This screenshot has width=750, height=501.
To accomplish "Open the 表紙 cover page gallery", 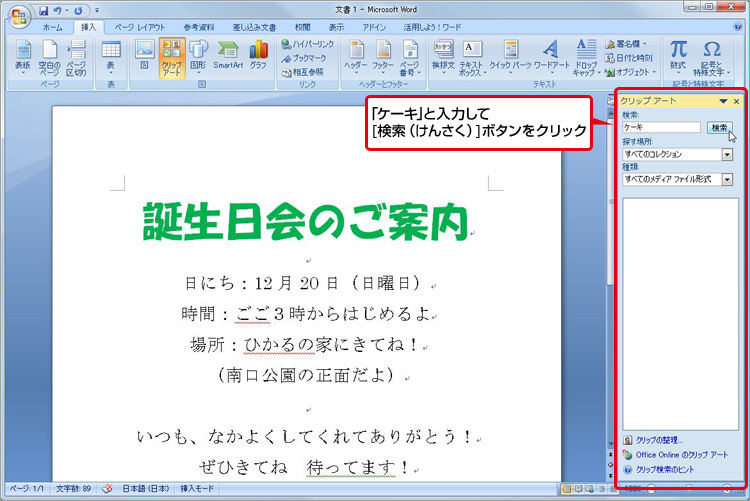I will 22,58.
